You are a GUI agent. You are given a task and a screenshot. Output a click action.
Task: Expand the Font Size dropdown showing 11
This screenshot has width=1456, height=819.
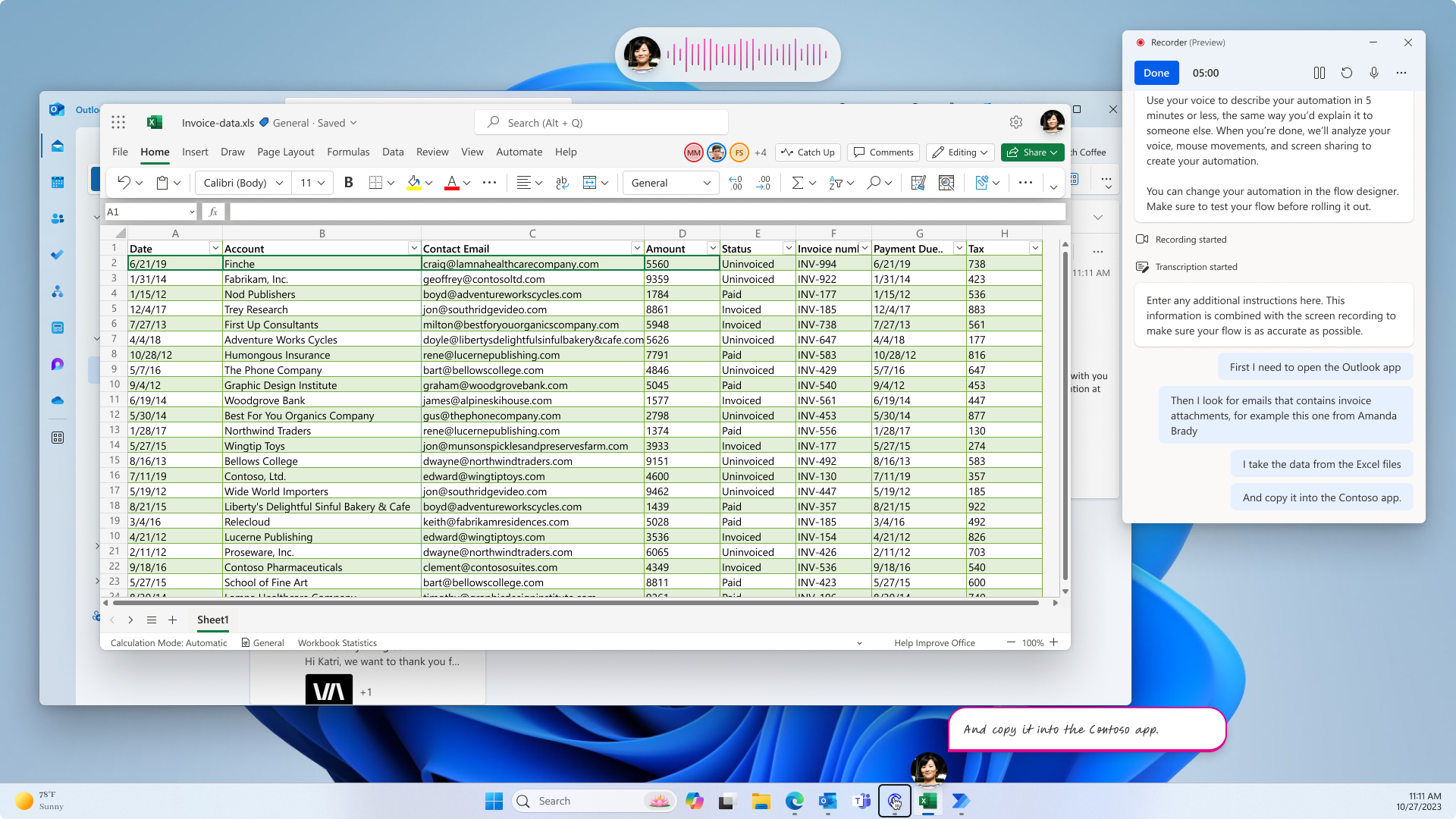point(322,183)
